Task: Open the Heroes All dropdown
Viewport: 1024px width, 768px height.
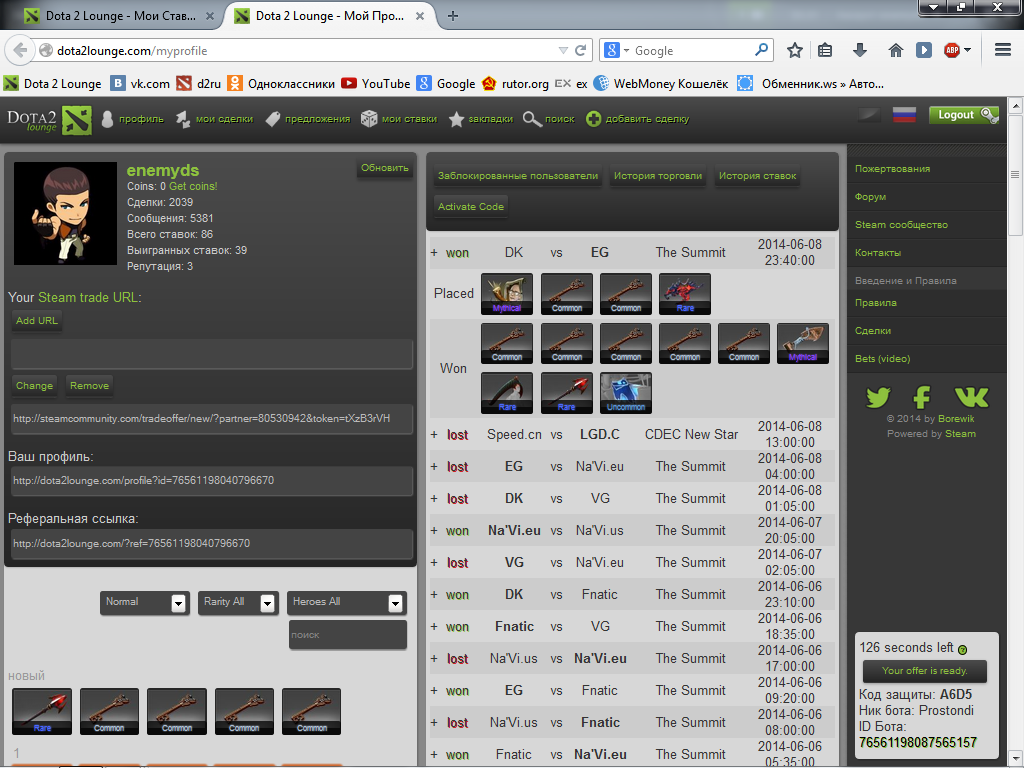Action: (x=347, y=603)
